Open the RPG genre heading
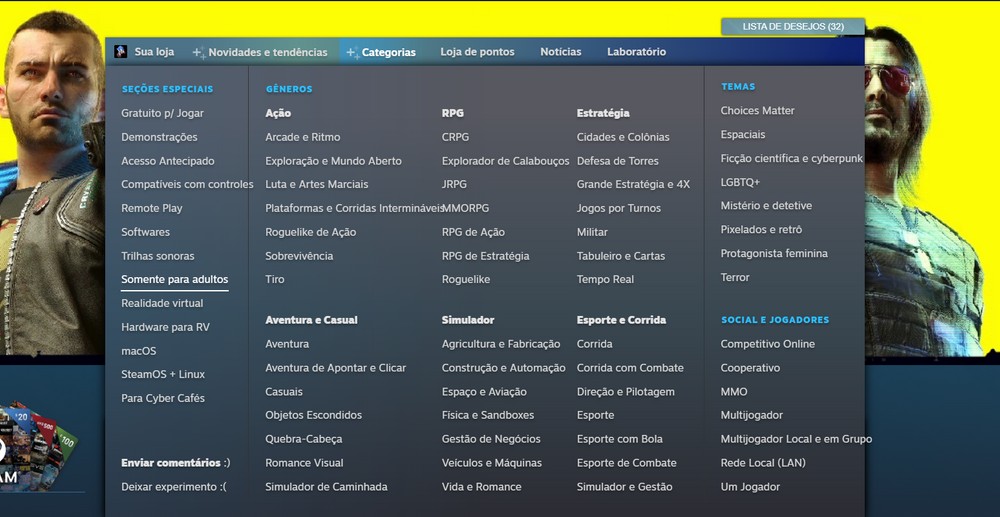 click(453, 113)
